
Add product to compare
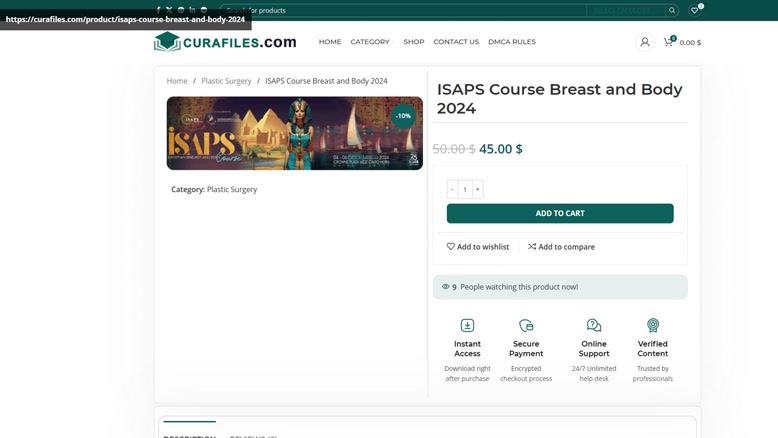561,247
